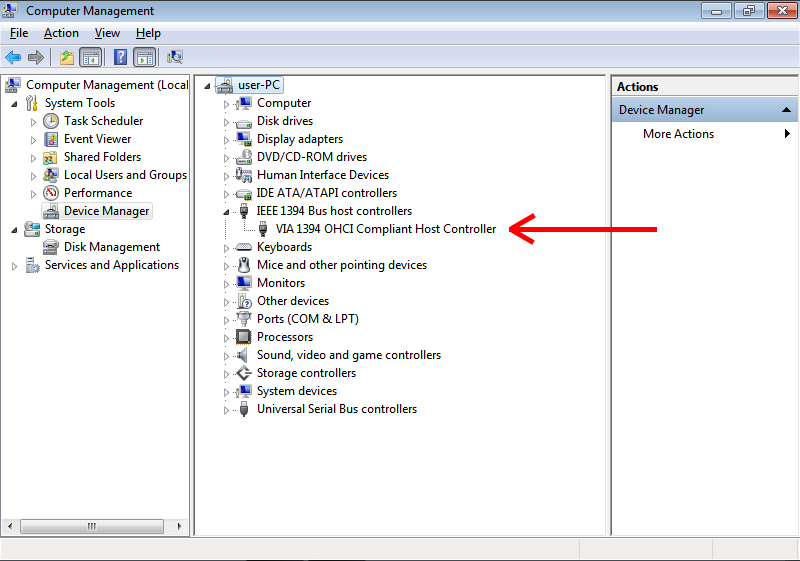800x561 pixels.
Task: Expand the Disk drives category
Action: tap(226, 122)
